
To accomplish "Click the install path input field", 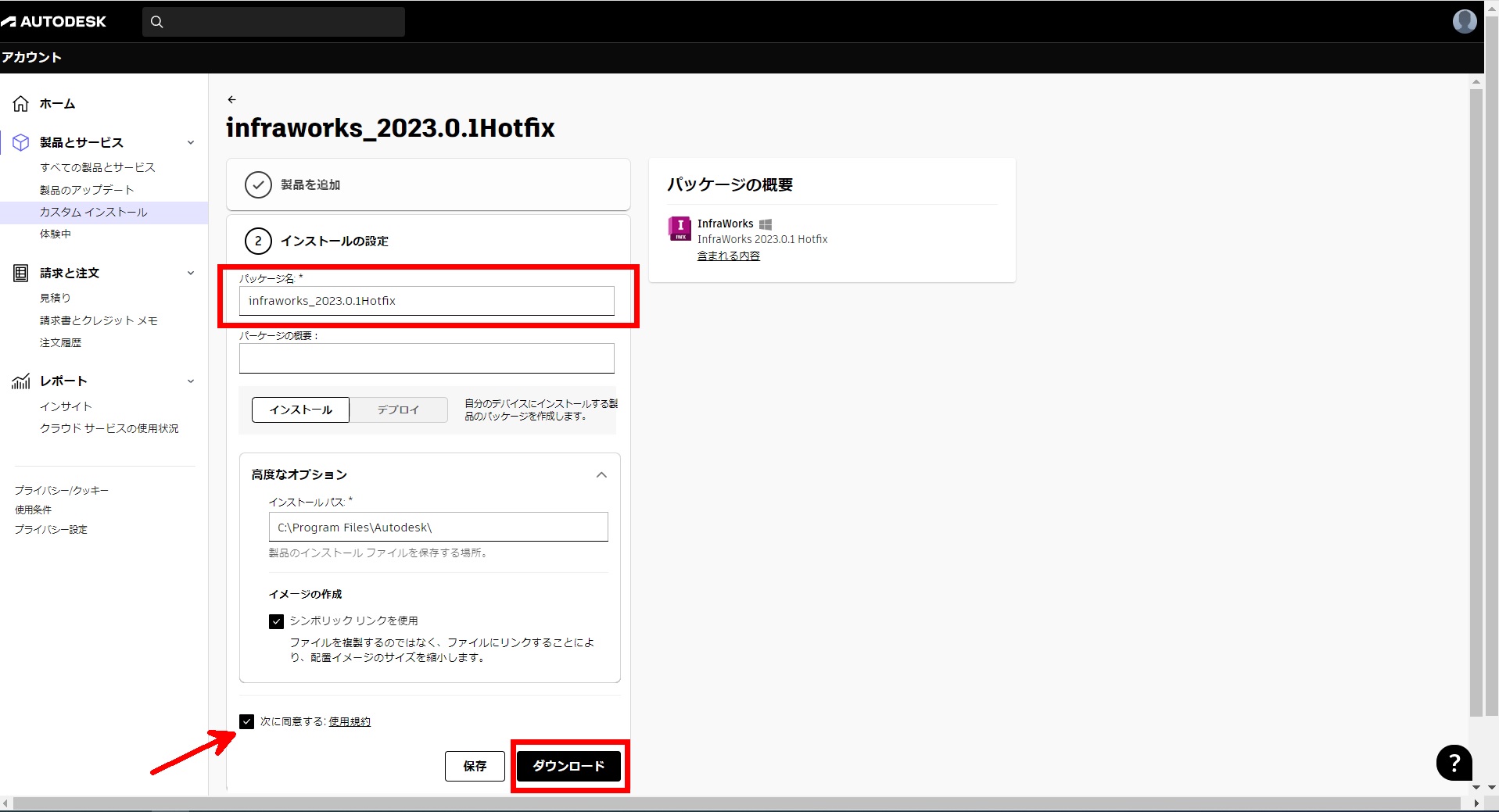I will coord(438,527).
